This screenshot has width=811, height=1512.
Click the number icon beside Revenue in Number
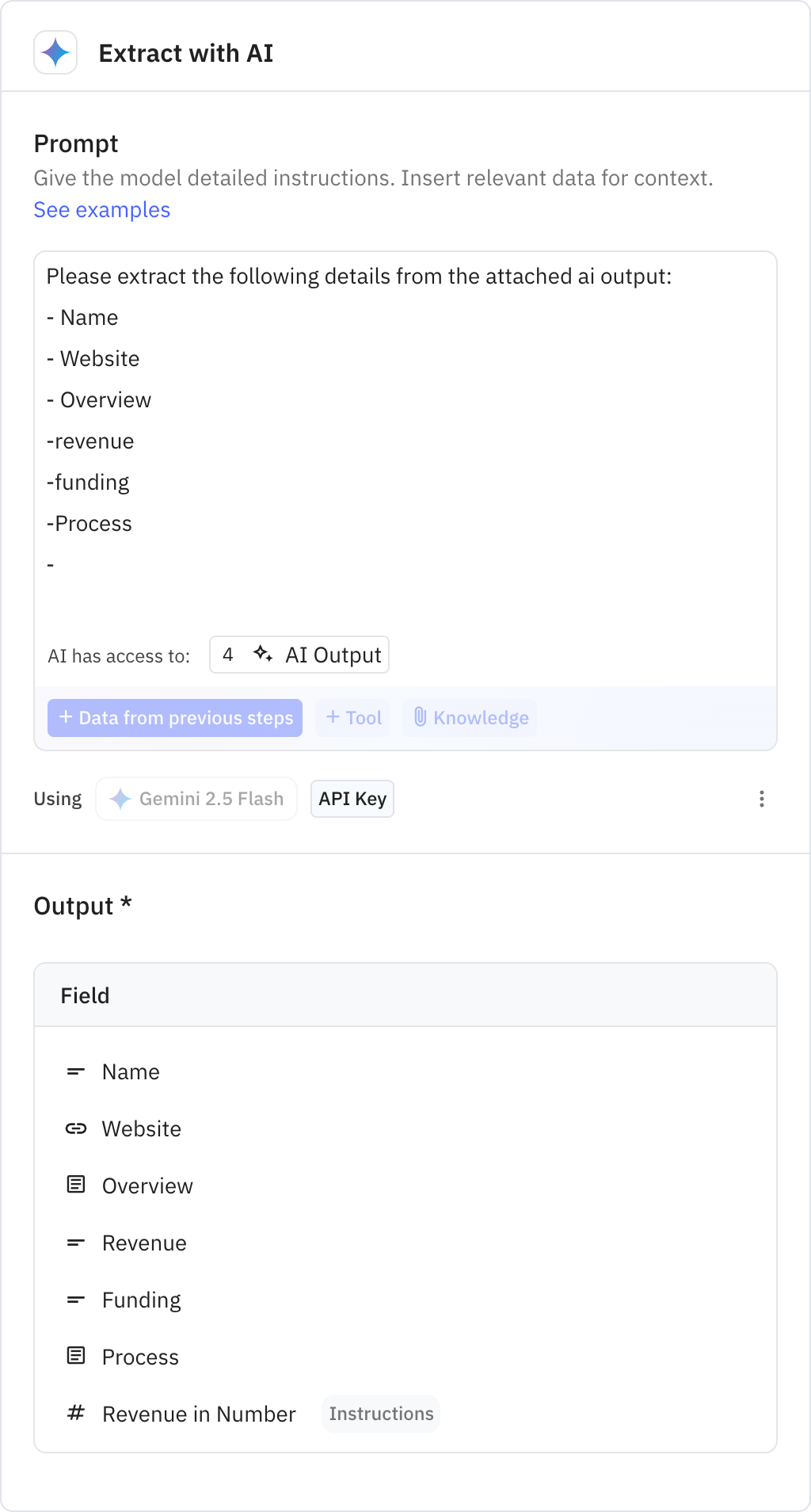coord(76,1414)
